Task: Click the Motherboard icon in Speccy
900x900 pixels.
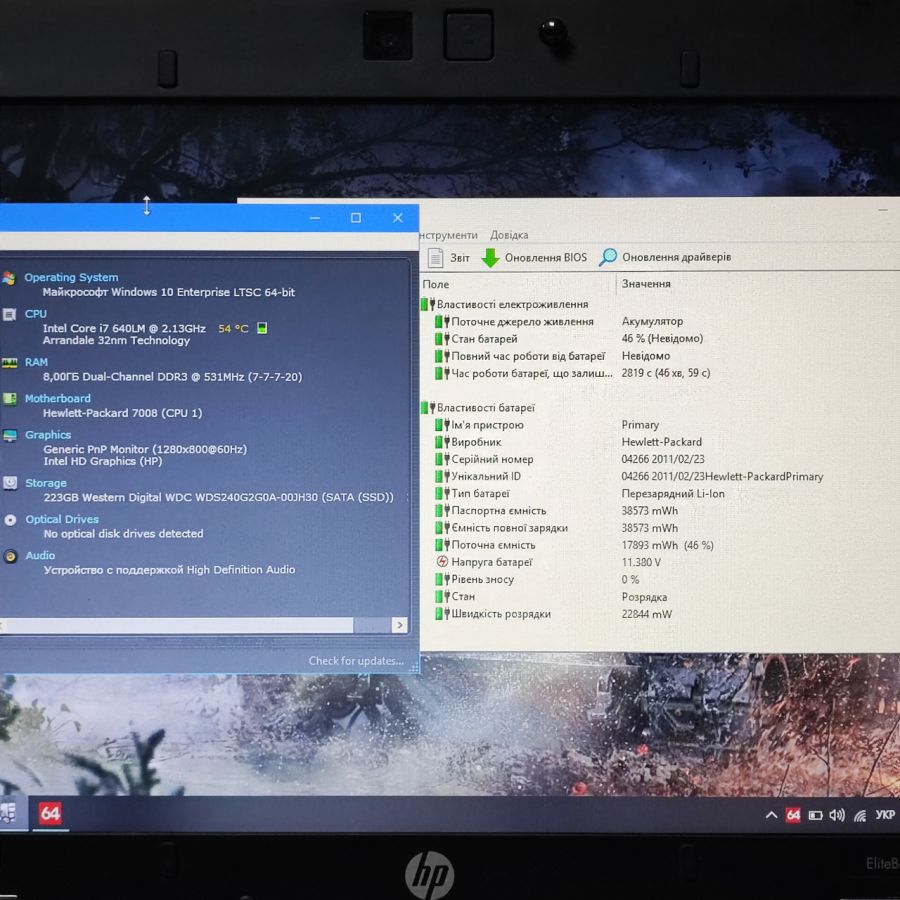Action: pos(9,399)
